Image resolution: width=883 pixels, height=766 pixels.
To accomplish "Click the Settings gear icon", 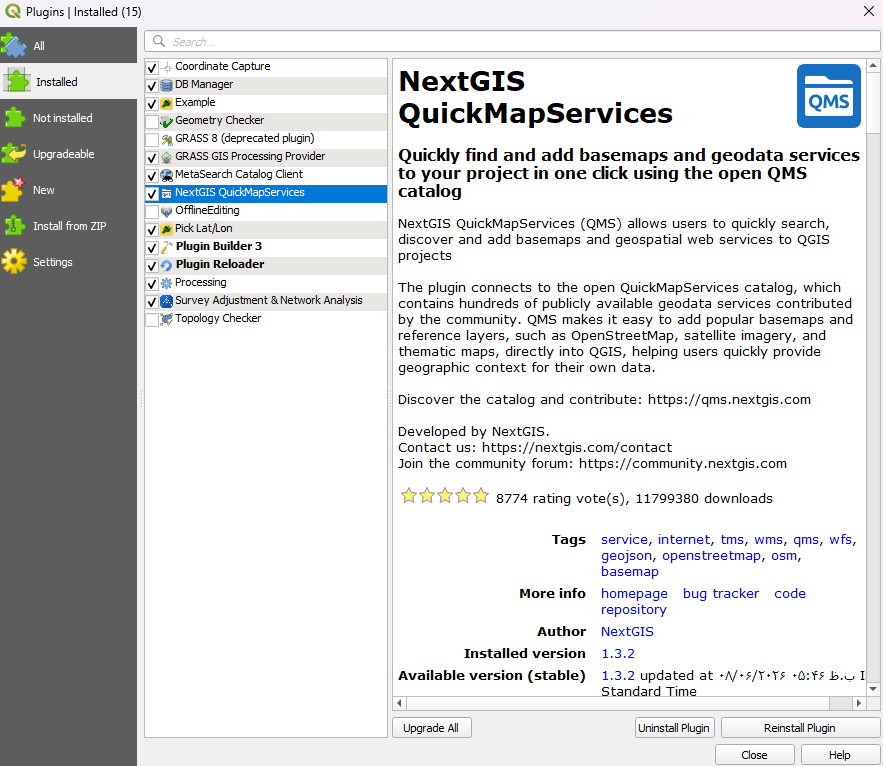I will pyautogui.click(x=14, y=262).
